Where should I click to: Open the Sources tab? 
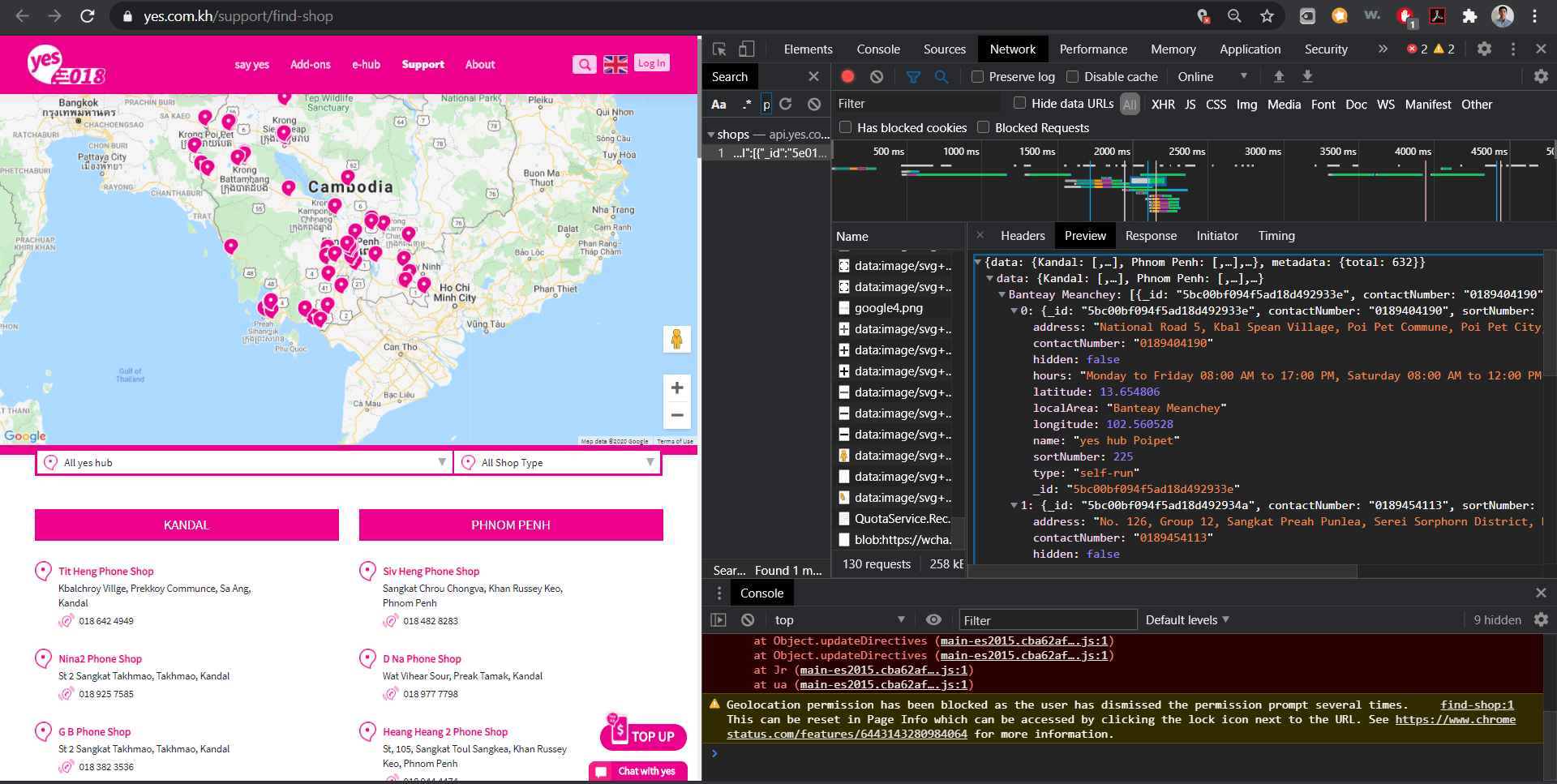[945, 49]
